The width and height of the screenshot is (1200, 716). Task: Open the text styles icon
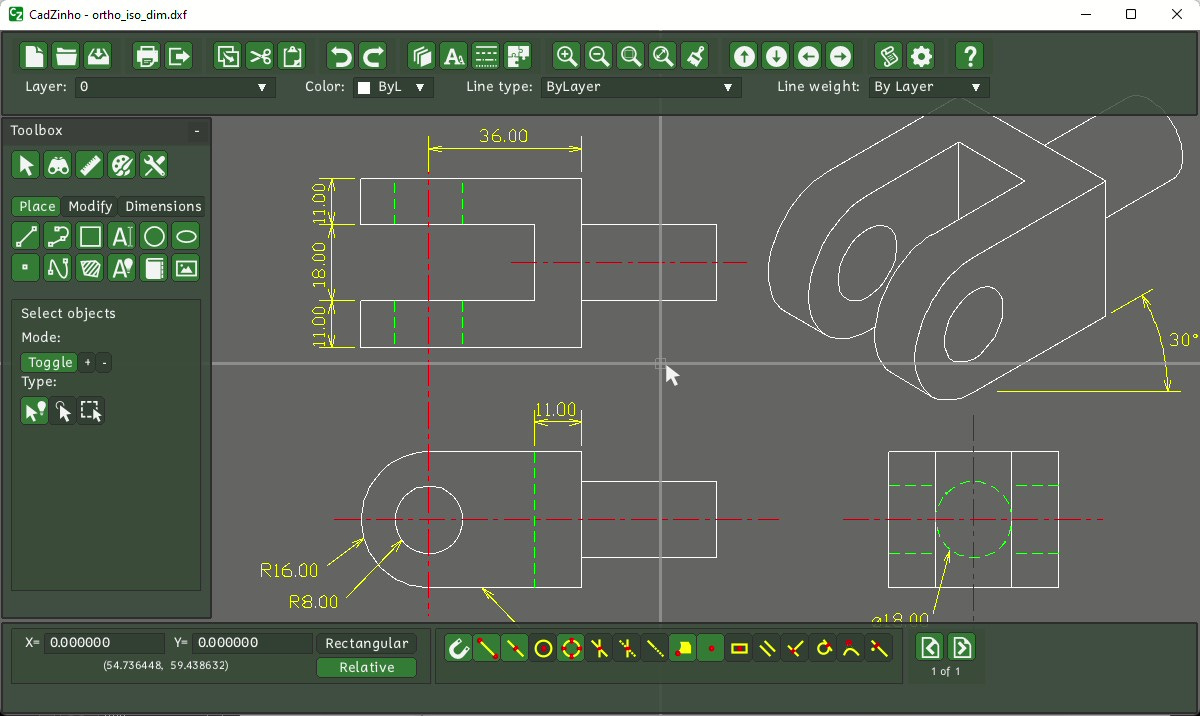coord(454,56)
